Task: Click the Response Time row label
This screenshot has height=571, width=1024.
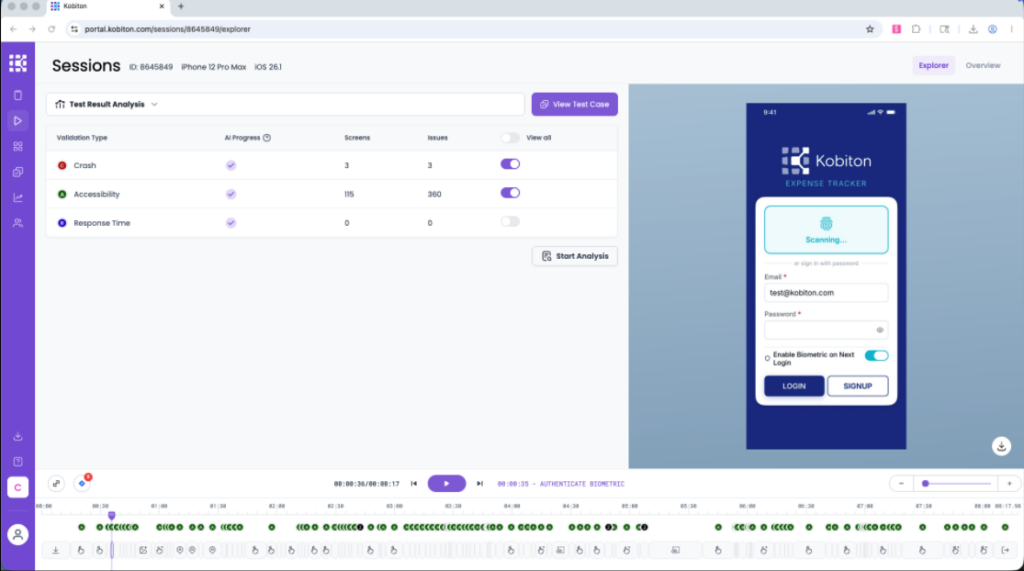Action: (x=102, y=223)
